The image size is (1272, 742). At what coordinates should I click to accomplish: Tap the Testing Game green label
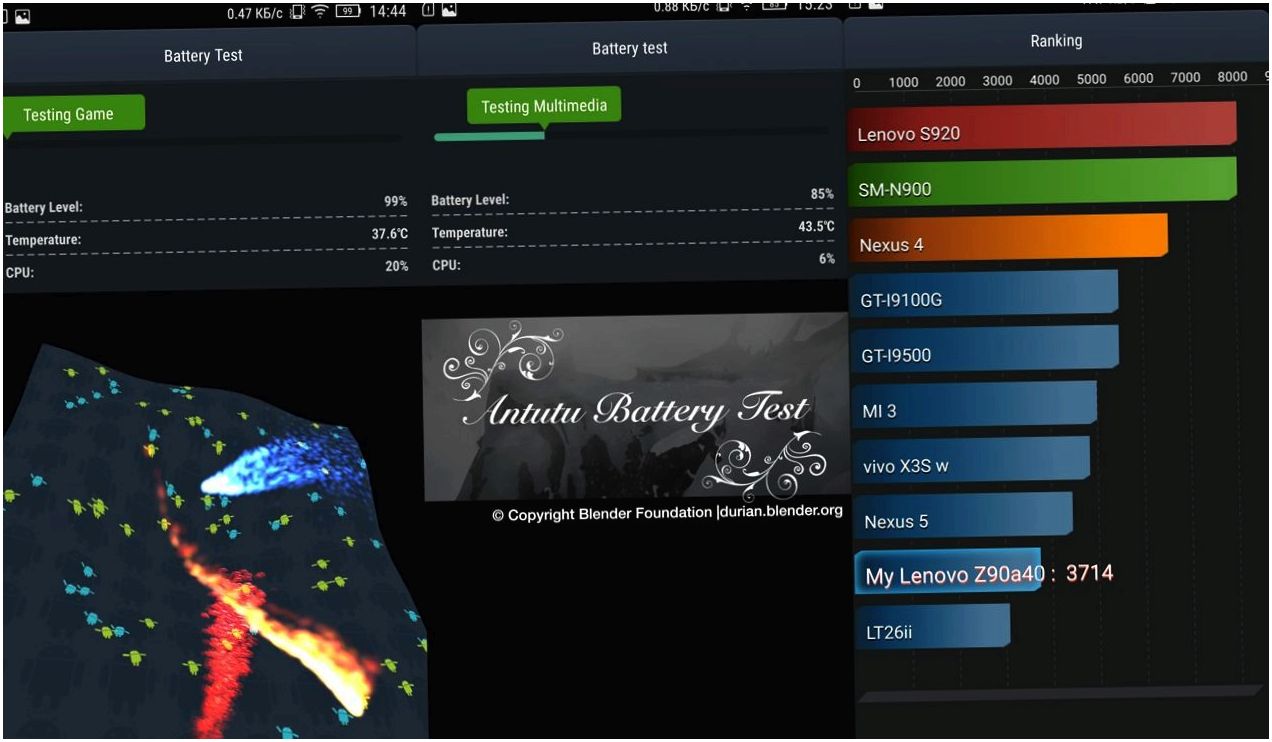73,114
